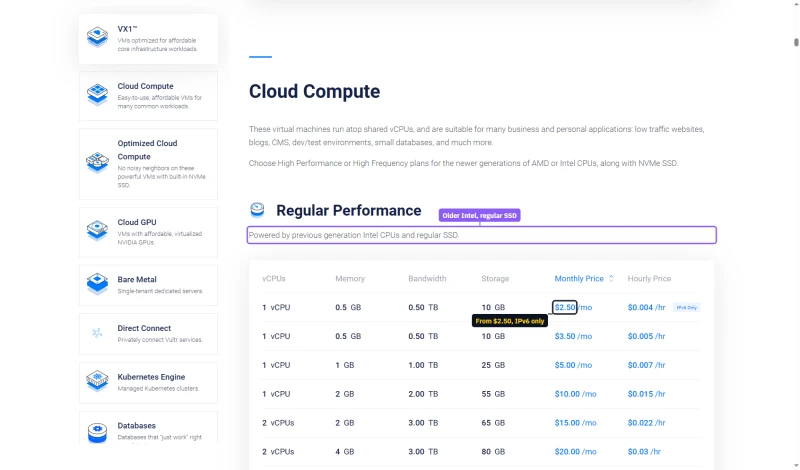This screenshot has height=470, width=800.
Task: Click the $0.007 /hr hourly price
Action: pos(646,365)
